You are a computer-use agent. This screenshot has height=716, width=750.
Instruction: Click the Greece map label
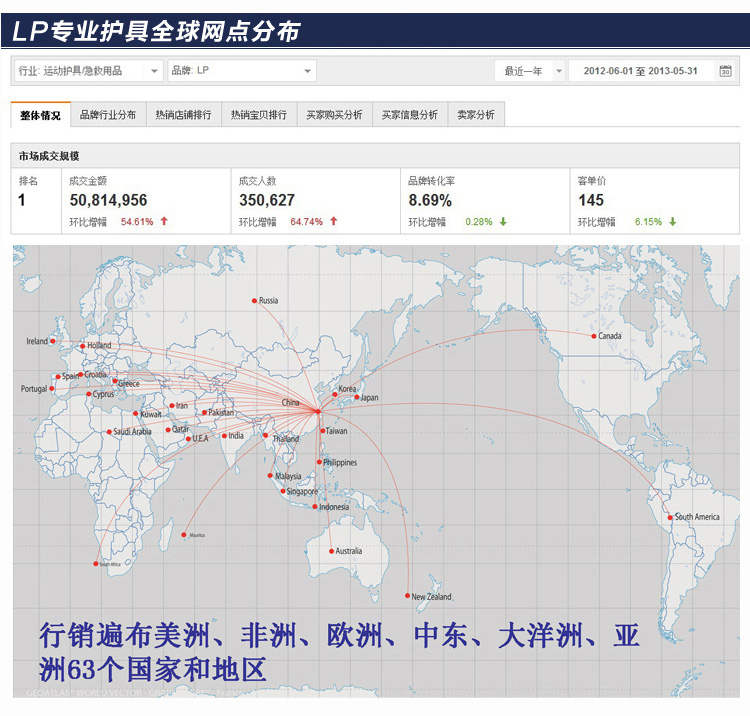click(129, 384)
